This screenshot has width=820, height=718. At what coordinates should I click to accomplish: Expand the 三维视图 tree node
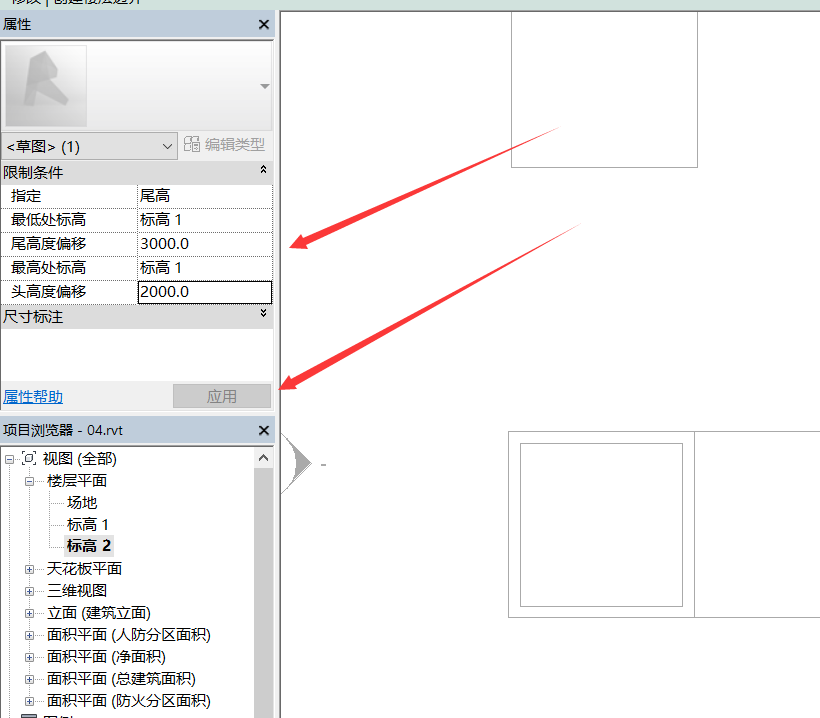point(29,591)
